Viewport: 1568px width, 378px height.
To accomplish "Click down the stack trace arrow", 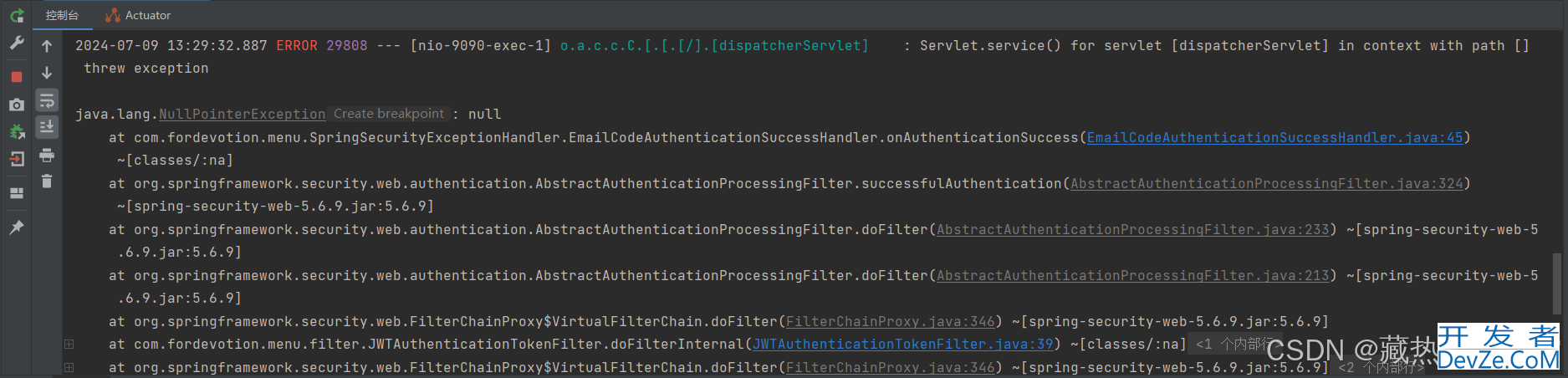I will point(47,73).
